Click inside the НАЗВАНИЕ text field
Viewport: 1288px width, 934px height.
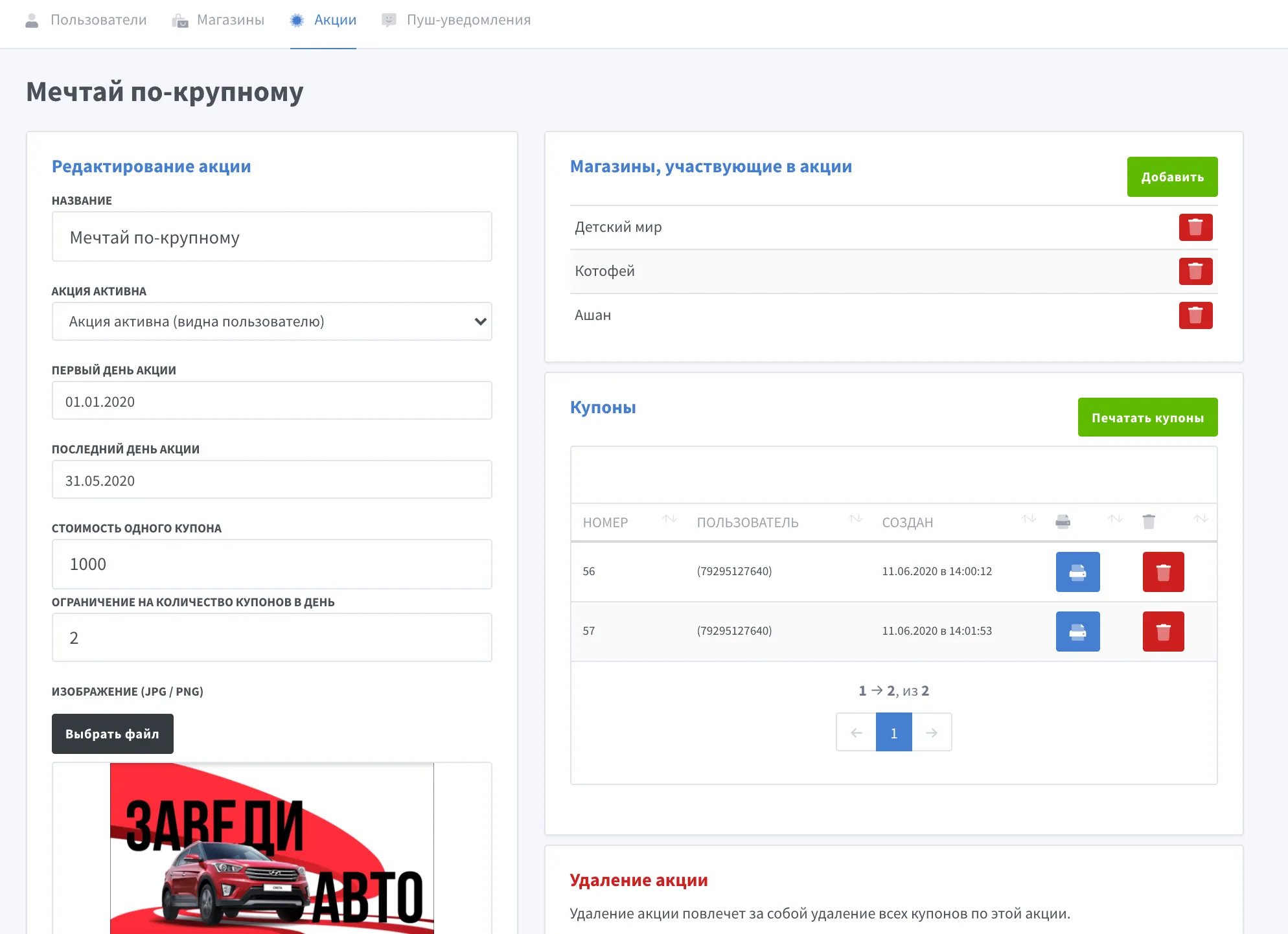(x=271, y=236)
